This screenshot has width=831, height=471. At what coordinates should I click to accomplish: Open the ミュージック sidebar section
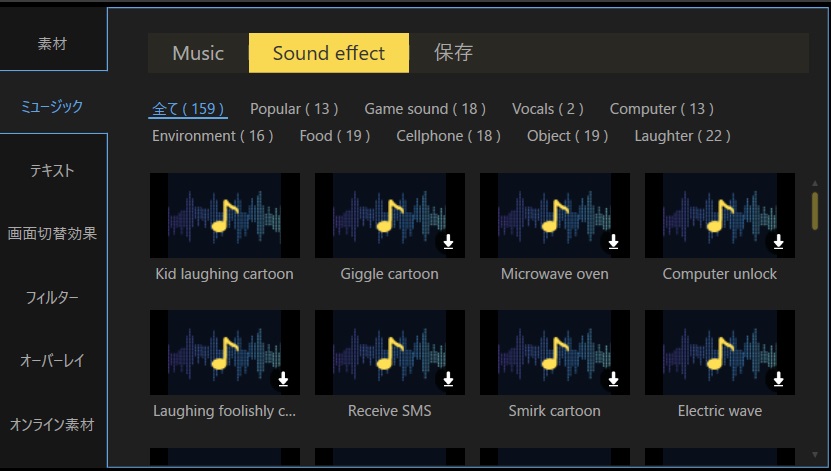52,106
